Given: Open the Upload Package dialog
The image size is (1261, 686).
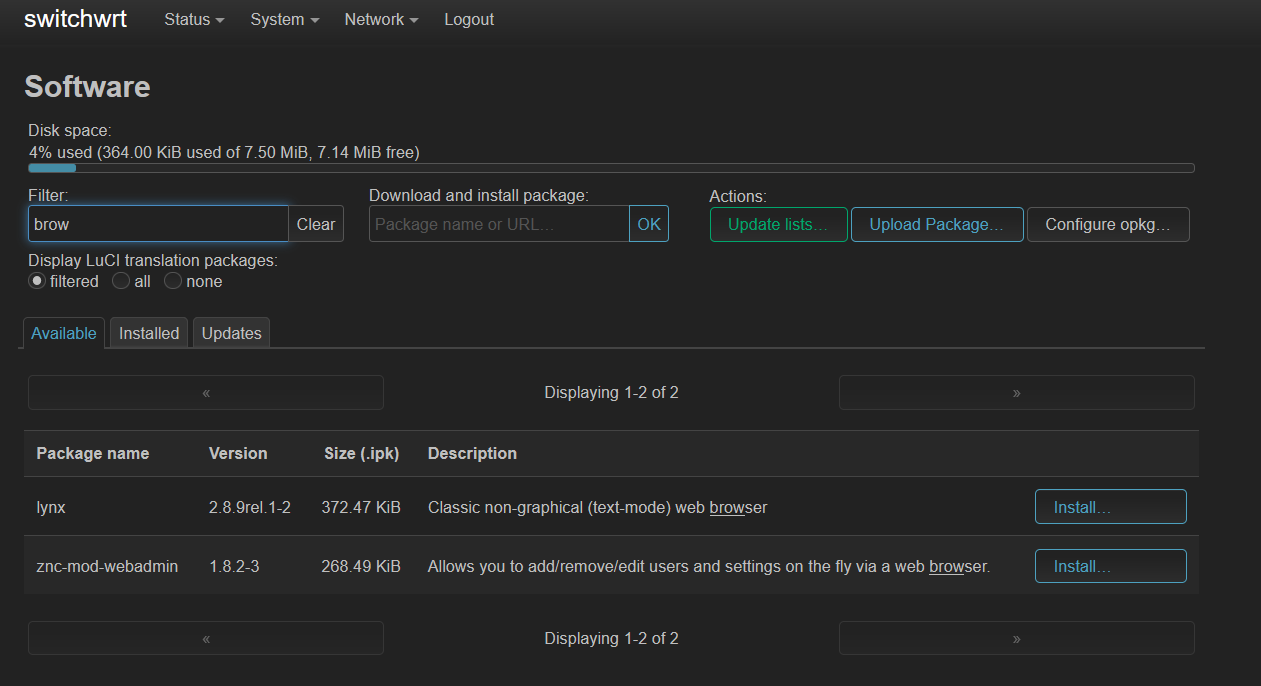Looking at the screenshot, I should [x=936, y=224].
